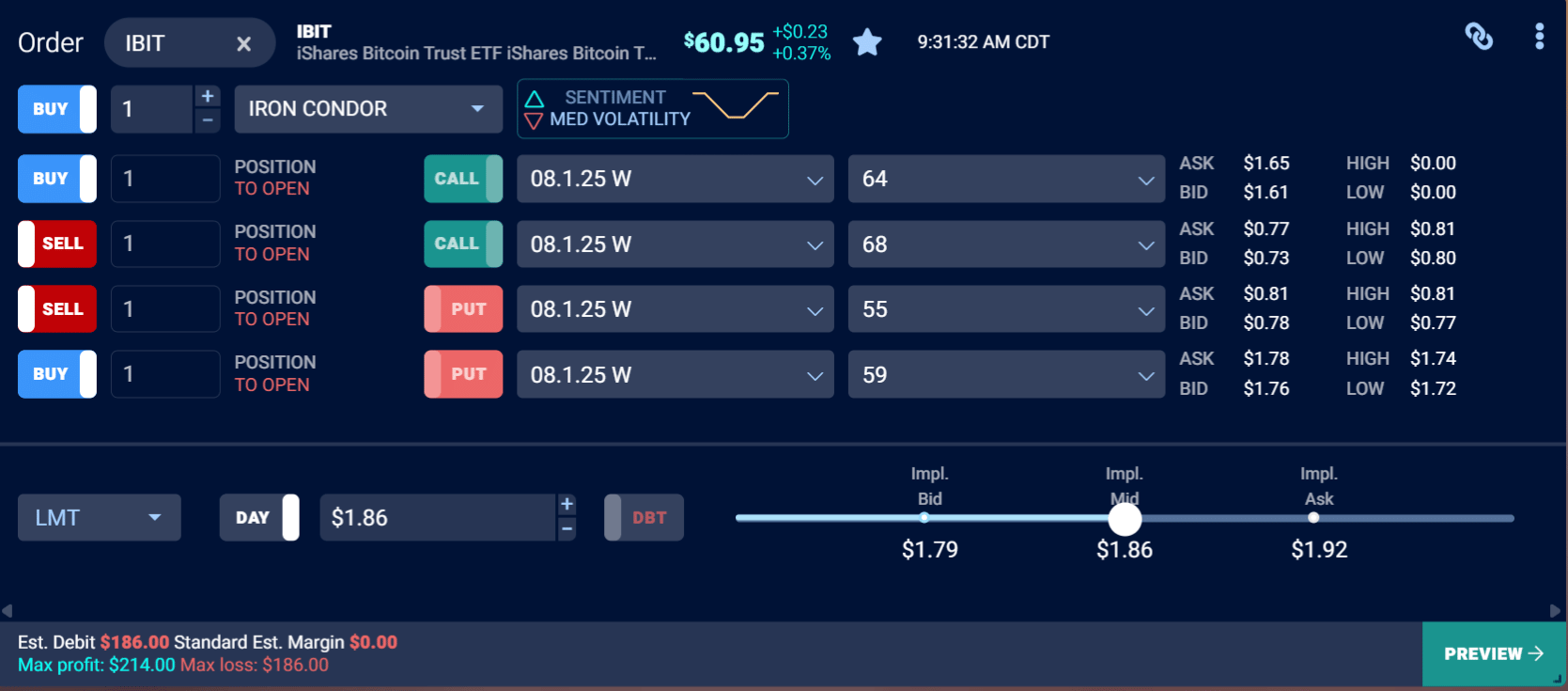Click the link/chain icon top right
This screenshot has height=691, width=1568.
click(1479, 36)
